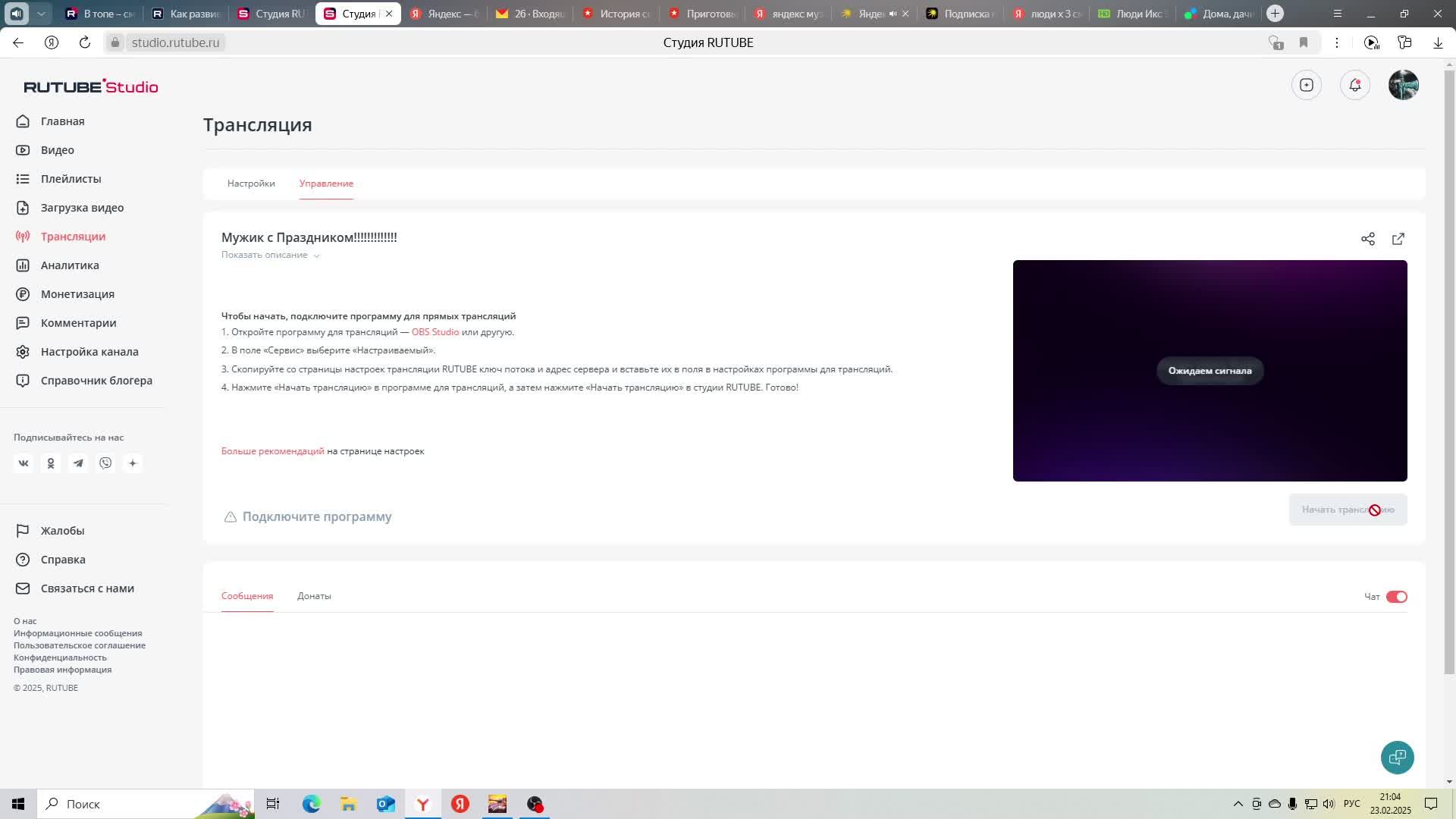Open Пользовательское соглашение footer link

80,645
